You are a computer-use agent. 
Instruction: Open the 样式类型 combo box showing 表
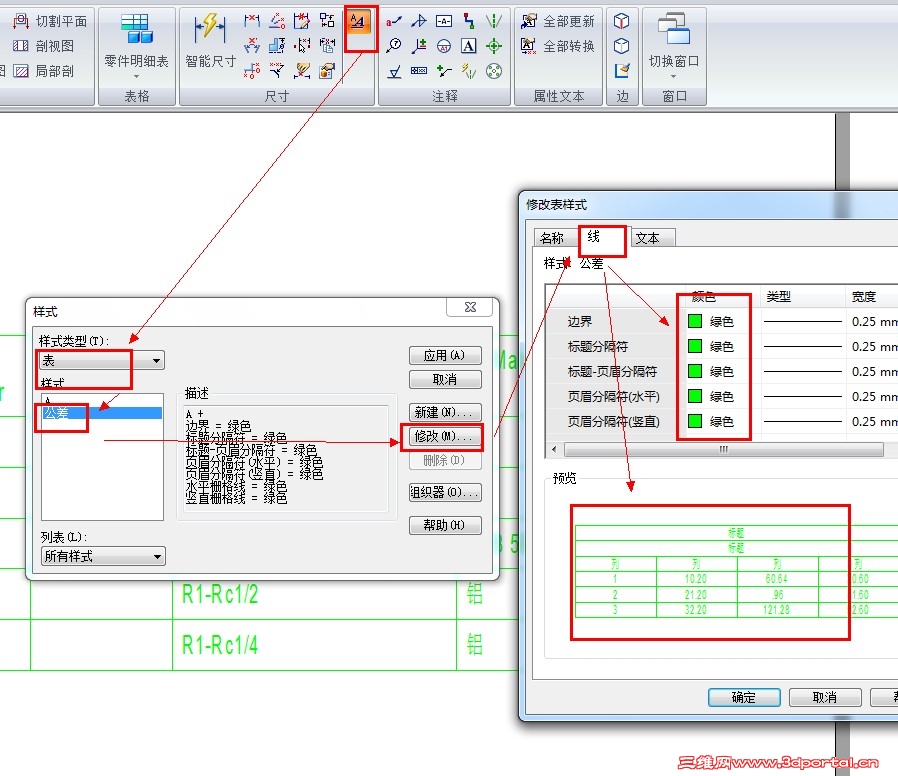[x=102, y=360]
